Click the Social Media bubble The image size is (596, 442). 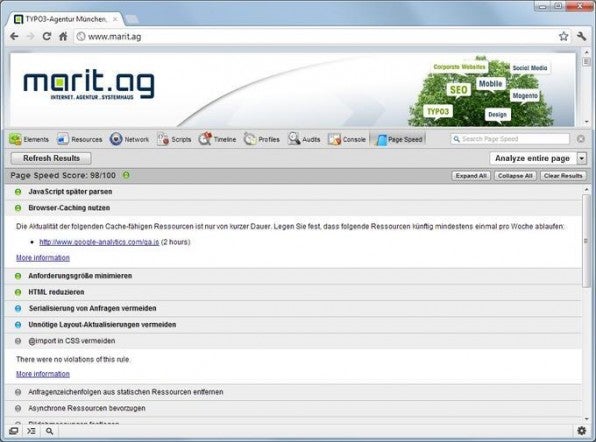[x=530, y=68]
